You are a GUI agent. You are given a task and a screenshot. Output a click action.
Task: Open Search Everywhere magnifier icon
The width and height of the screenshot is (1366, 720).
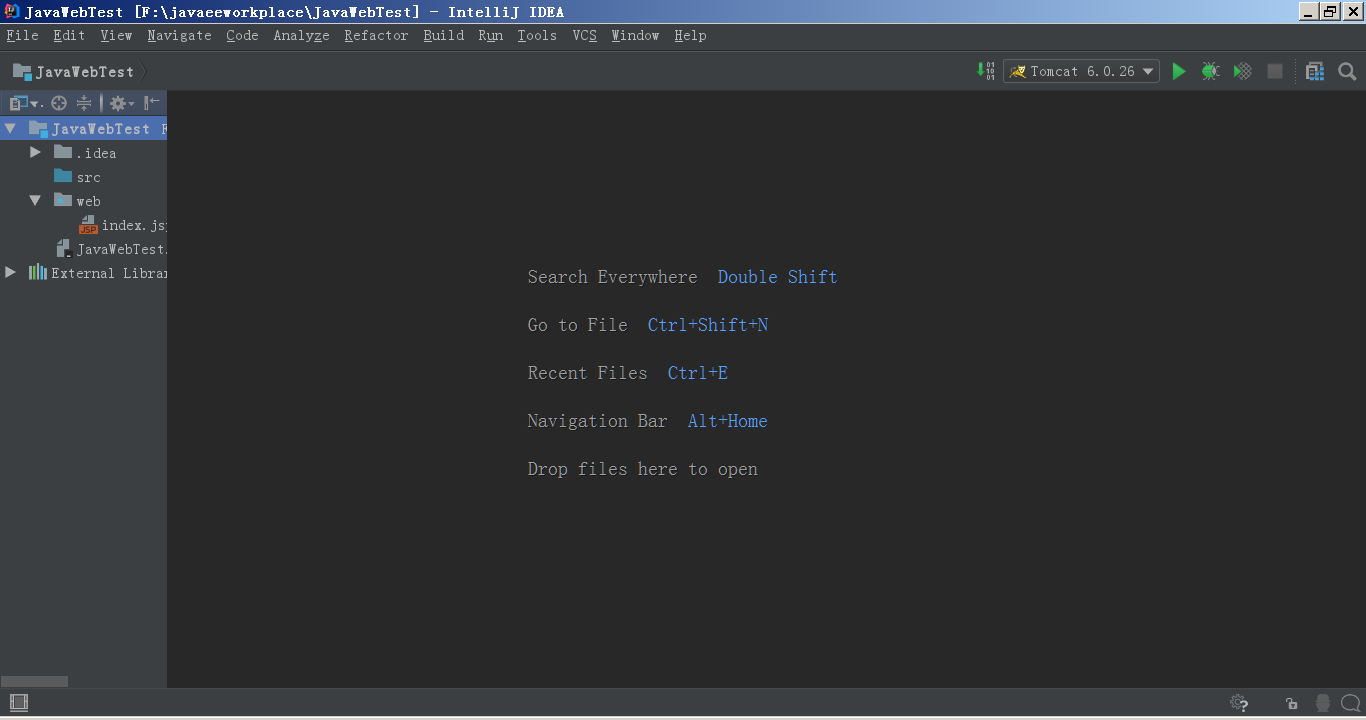pyautogui.click(x=1347, y=71)
